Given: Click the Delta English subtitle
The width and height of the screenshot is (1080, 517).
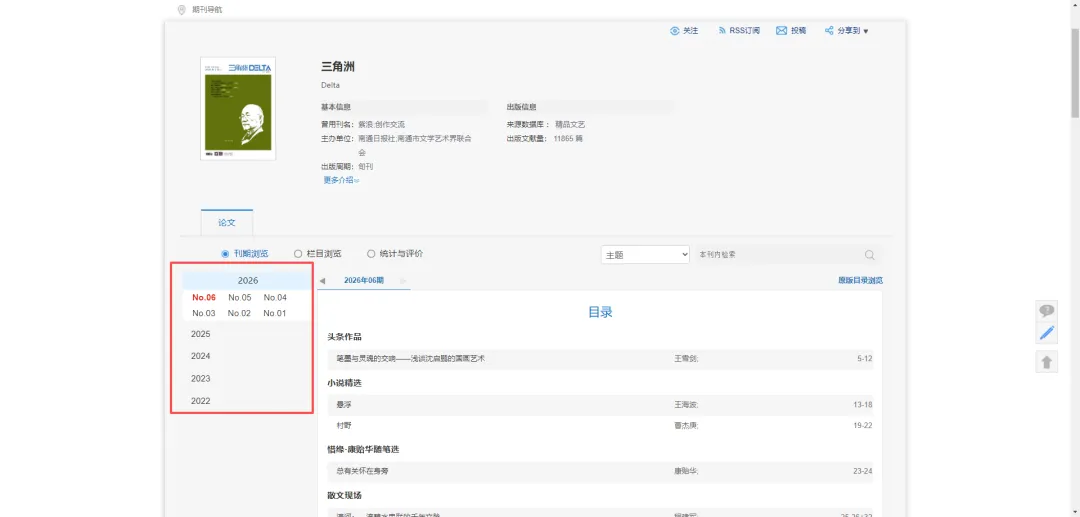Looking at the screenshot, I should tap(331, 86).
